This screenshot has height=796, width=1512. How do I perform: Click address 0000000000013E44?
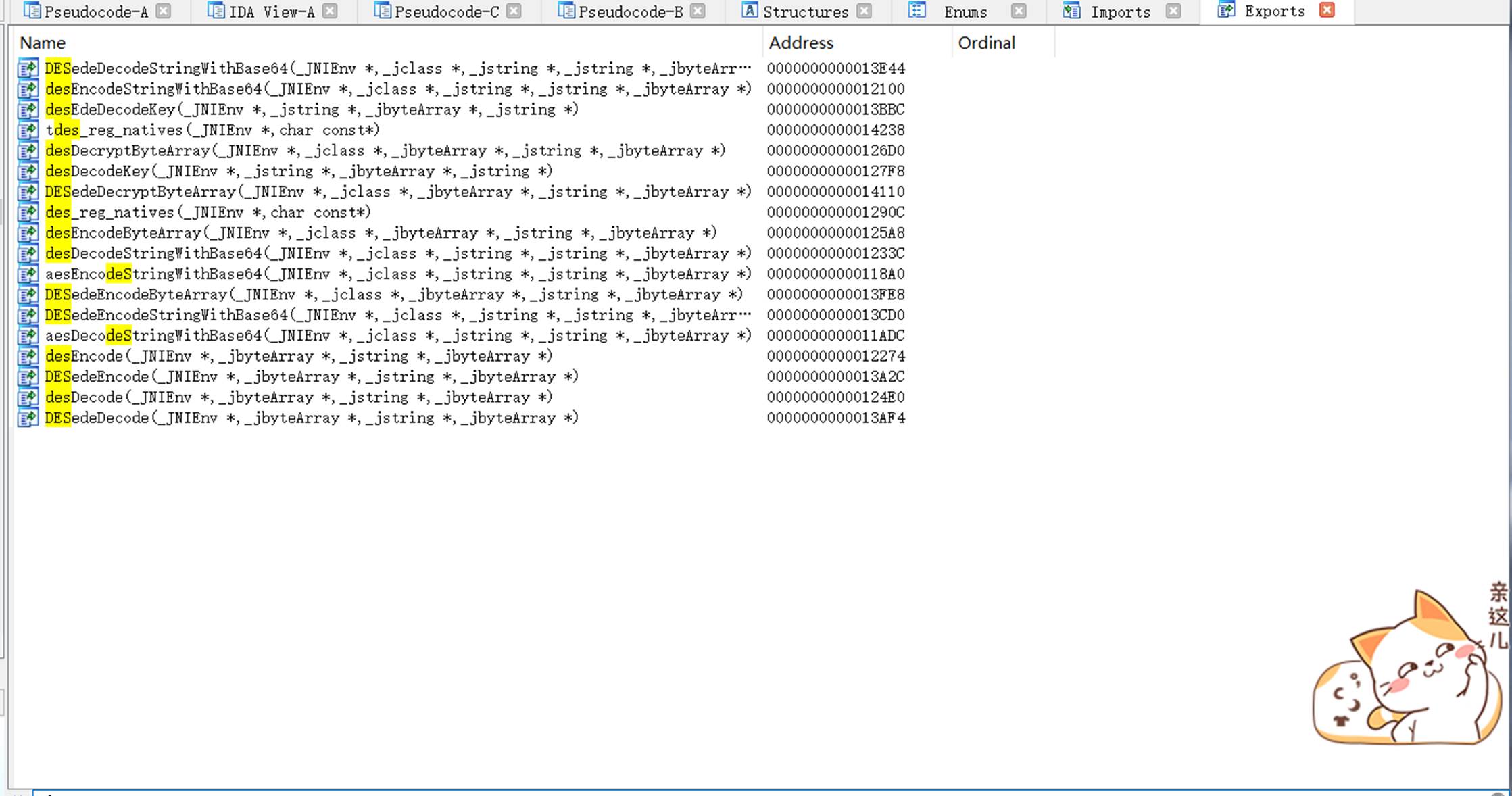tap(835, 68)
